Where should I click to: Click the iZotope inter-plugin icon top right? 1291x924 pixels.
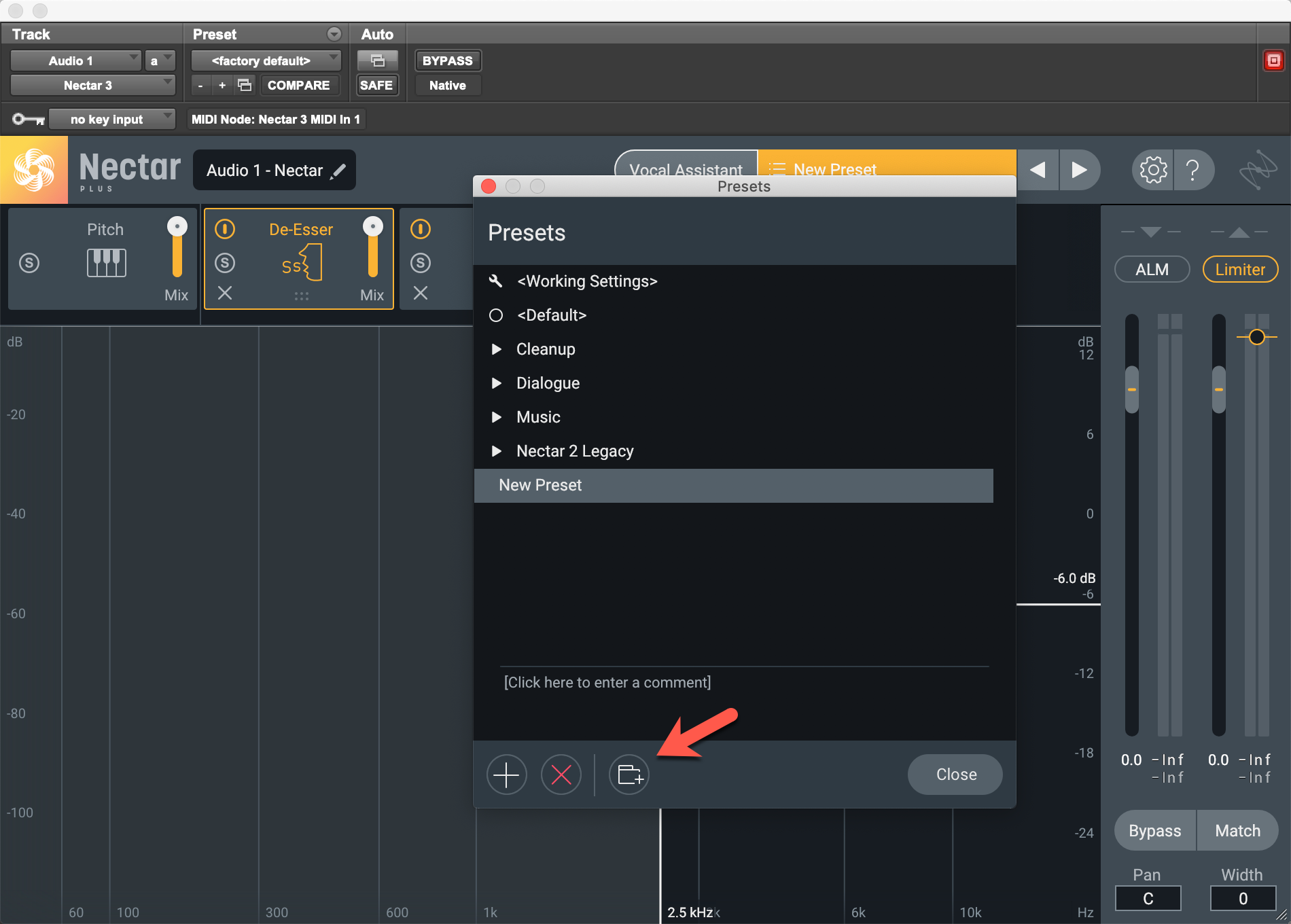[1258, 170]
